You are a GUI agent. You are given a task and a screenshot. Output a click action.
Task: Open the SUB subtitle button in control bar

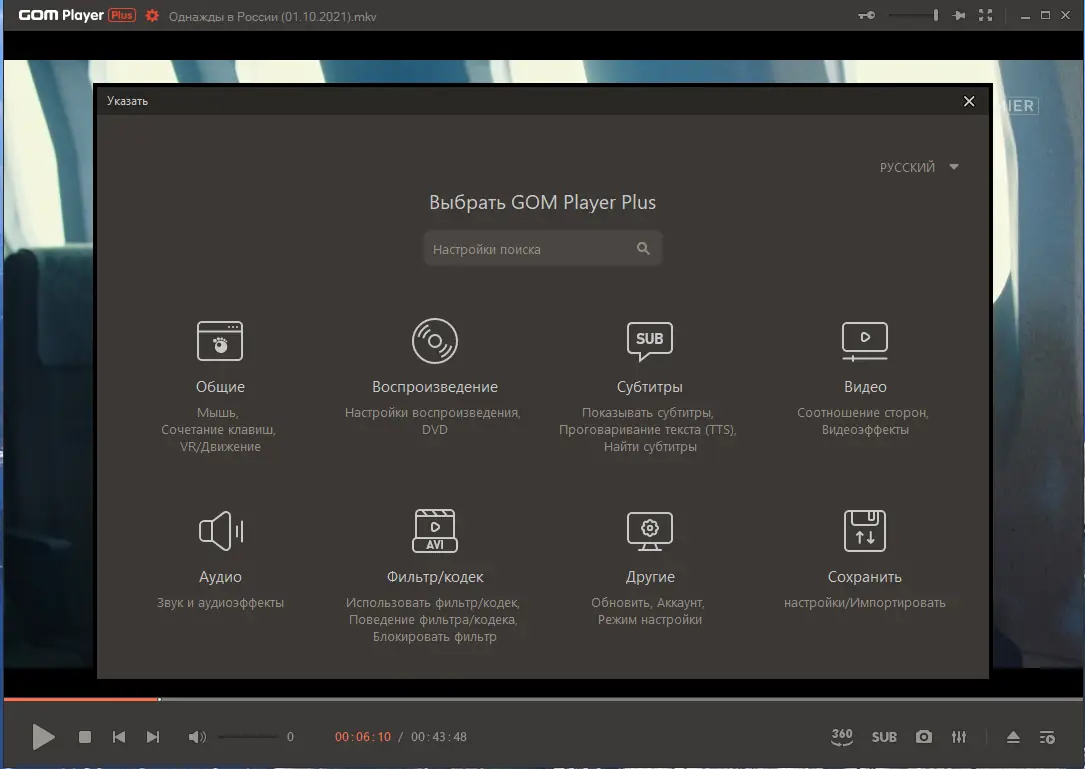(x=884, y=737)
